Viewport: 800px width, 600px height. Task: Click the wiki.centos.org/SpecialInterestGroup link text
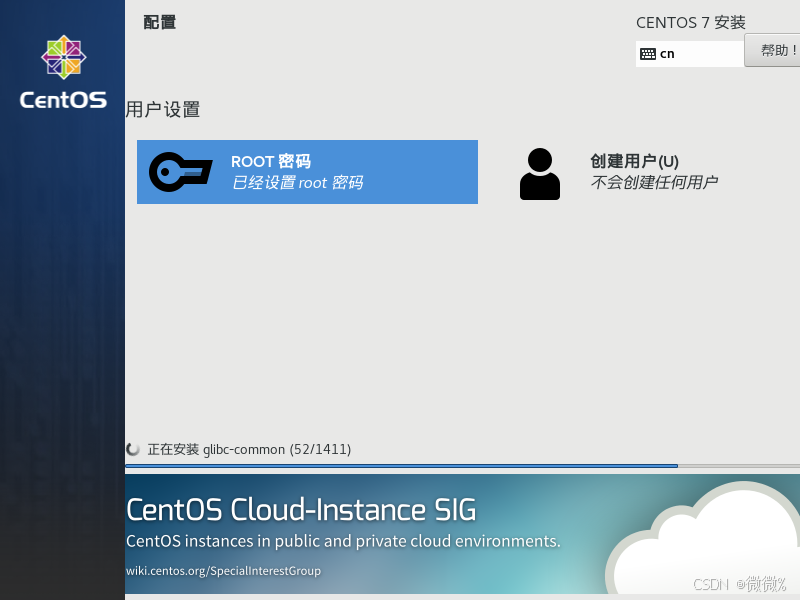[223, 570]
